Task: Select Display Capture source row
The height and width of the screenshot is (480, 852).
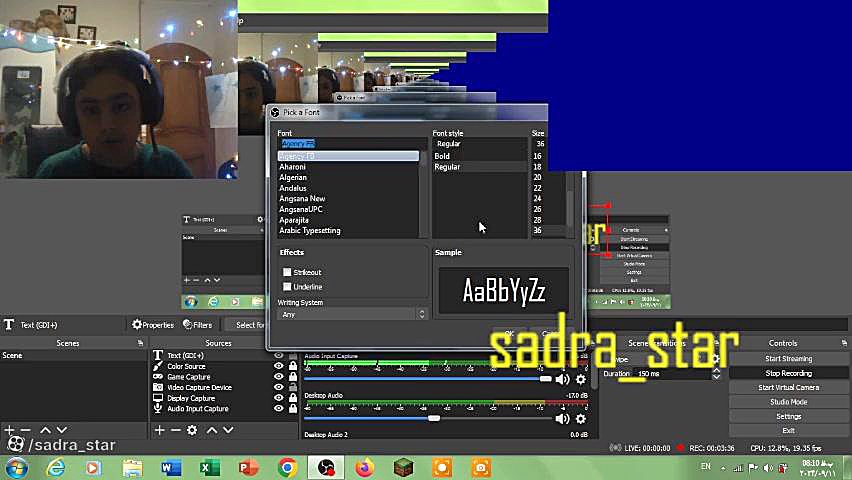Action: [x=191, y=398]
